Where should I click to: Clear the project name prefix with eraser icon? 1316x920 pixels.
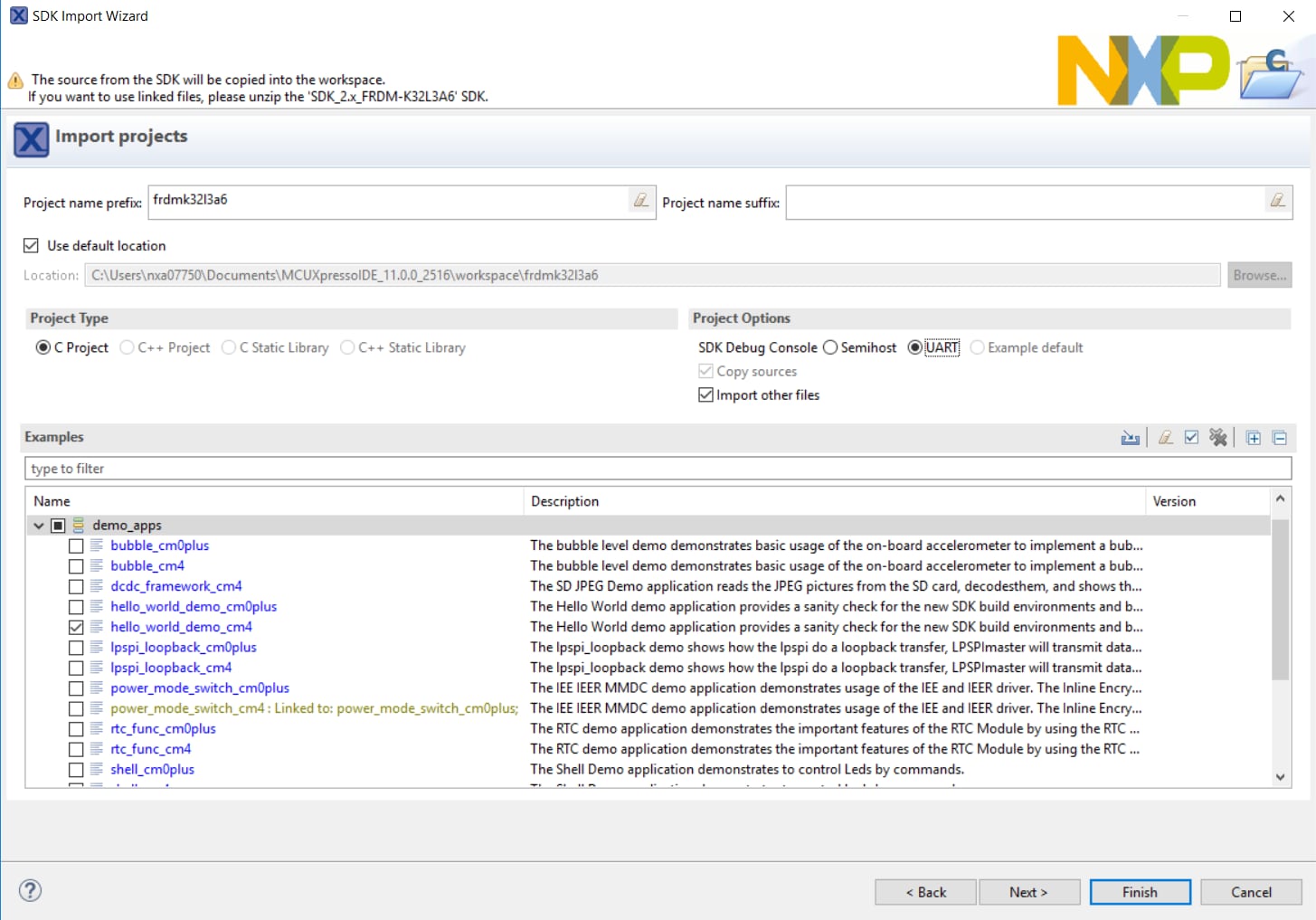tap(640, 201)
